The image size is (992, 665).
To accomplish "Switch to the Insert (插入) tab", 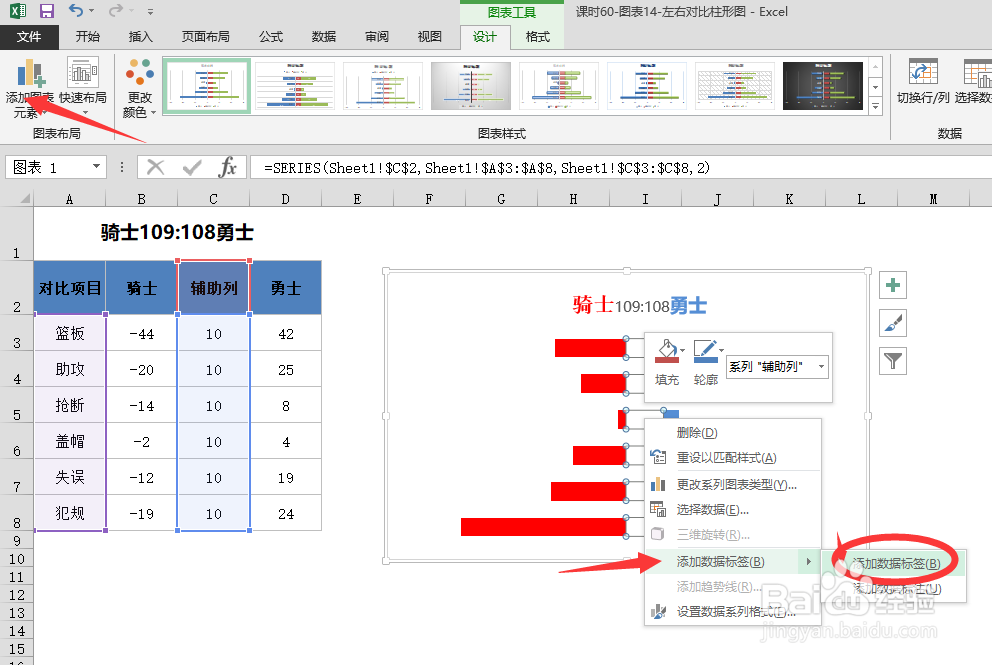I will pos(140,37).
